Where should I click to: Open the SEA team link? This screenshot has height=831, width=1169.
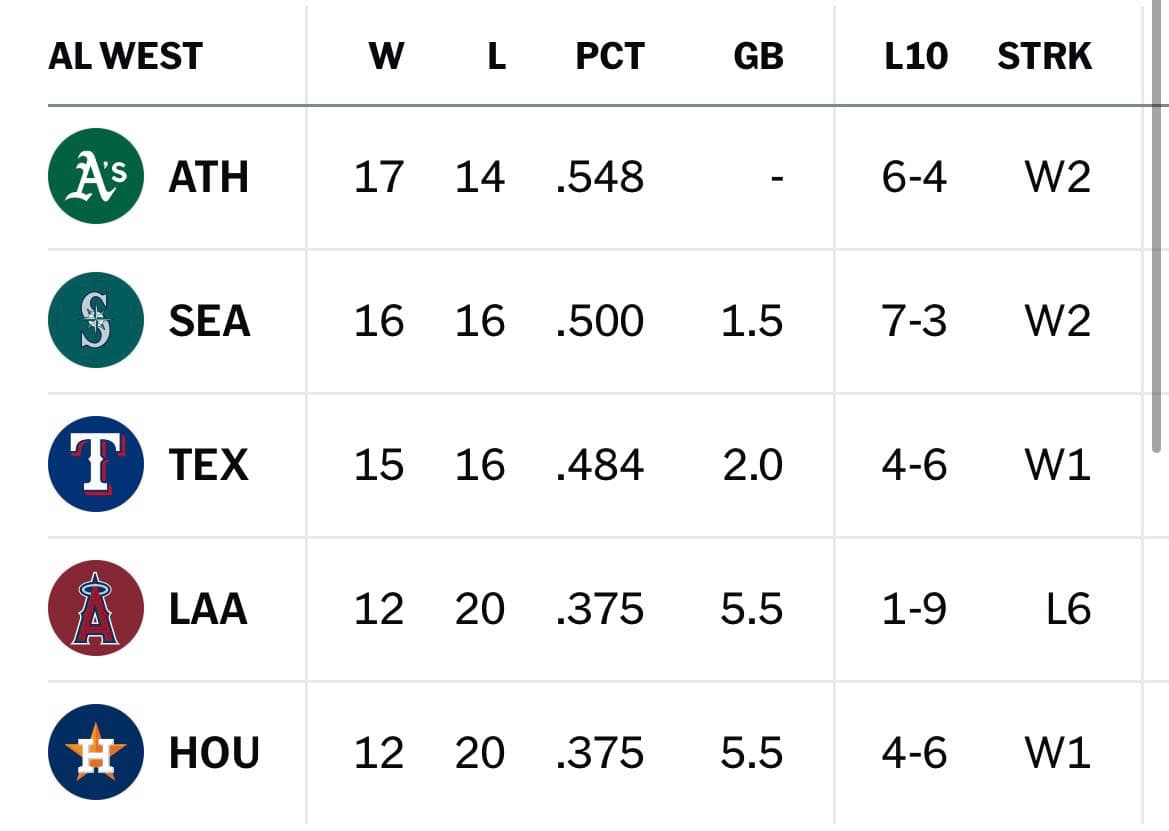tap(209, 320)
